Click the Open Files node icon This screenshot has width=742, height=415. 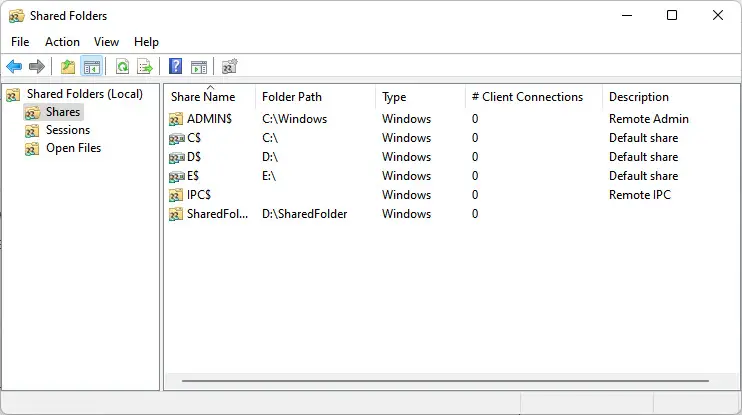click(32, 149)
